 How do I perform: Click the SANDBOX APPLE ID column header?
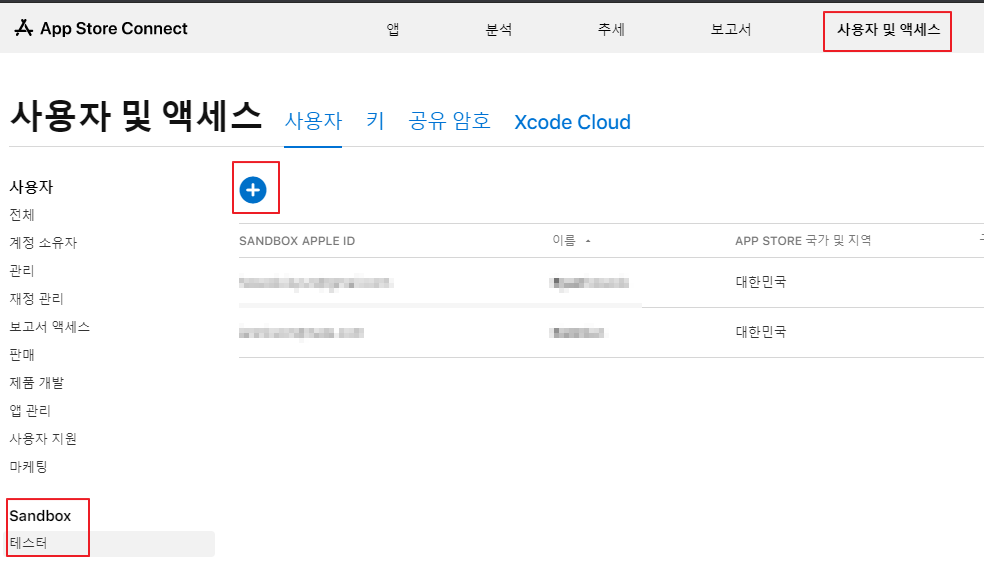(x=297, y=241)
